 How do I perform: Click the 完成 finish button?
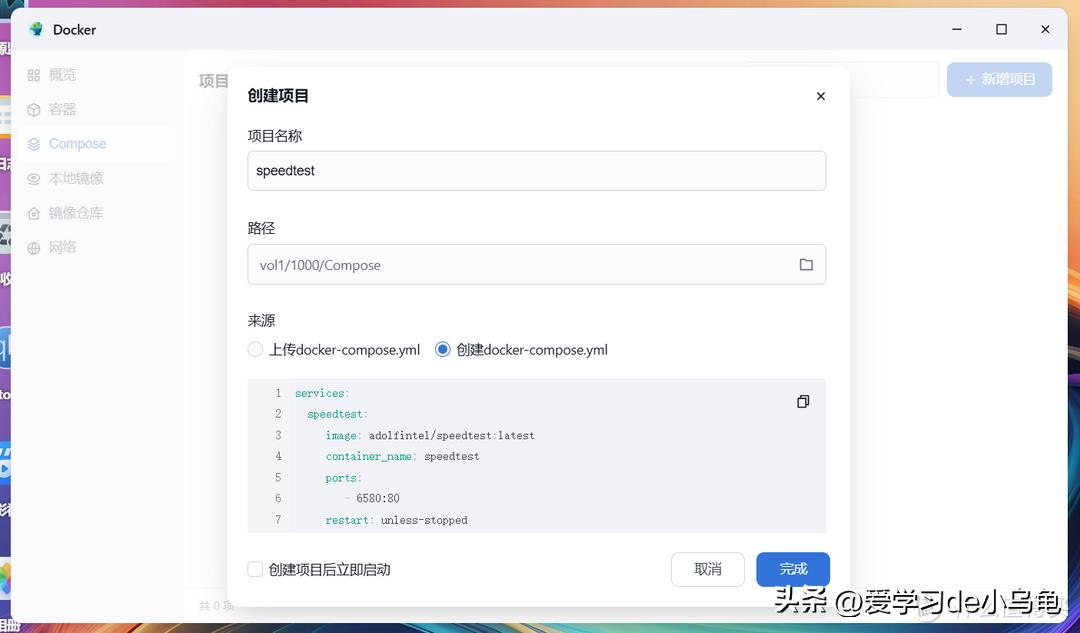click(793, 569)
